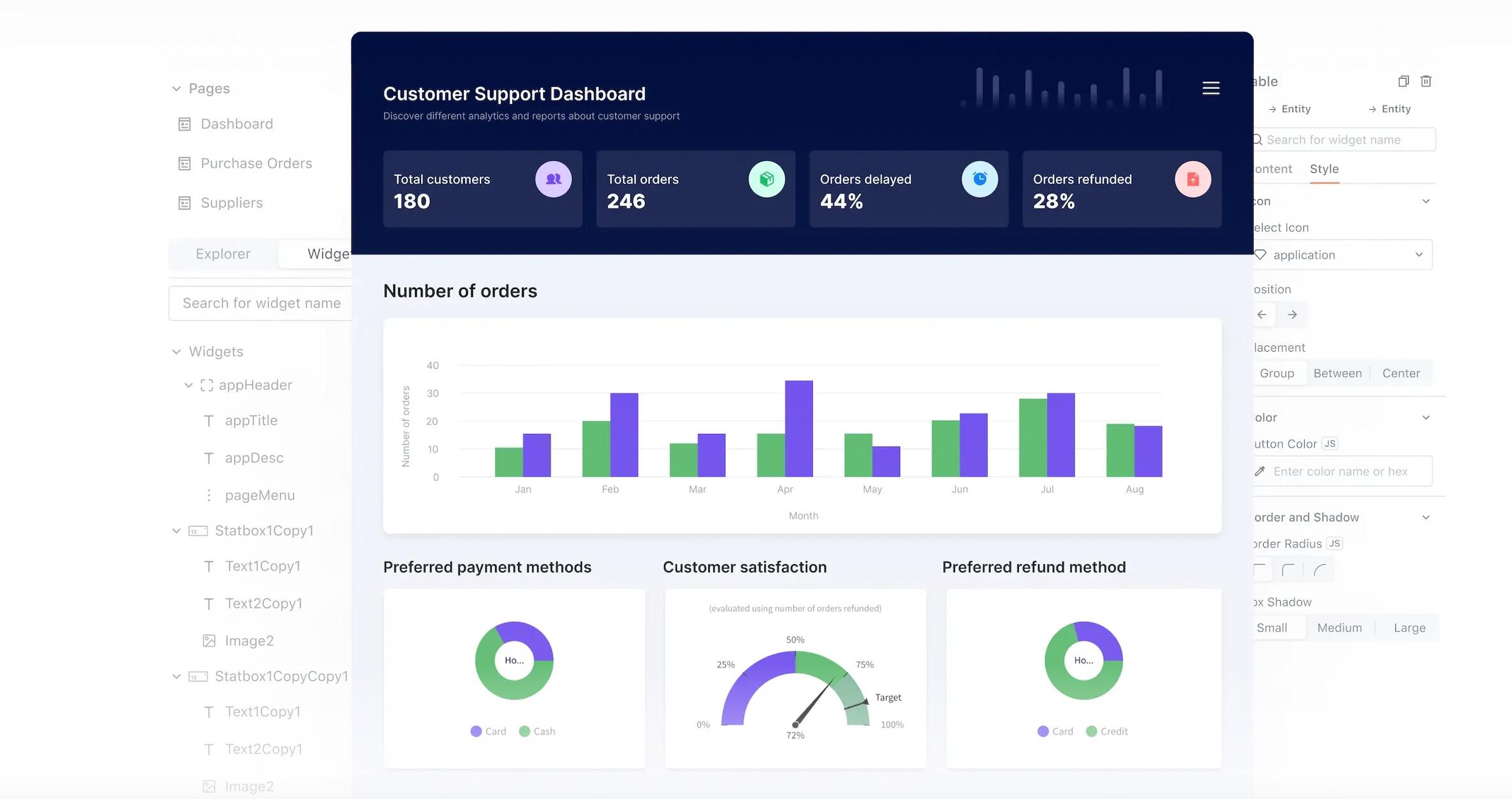
Task: Select the Between placement option
Action: tap(1337, 373)
